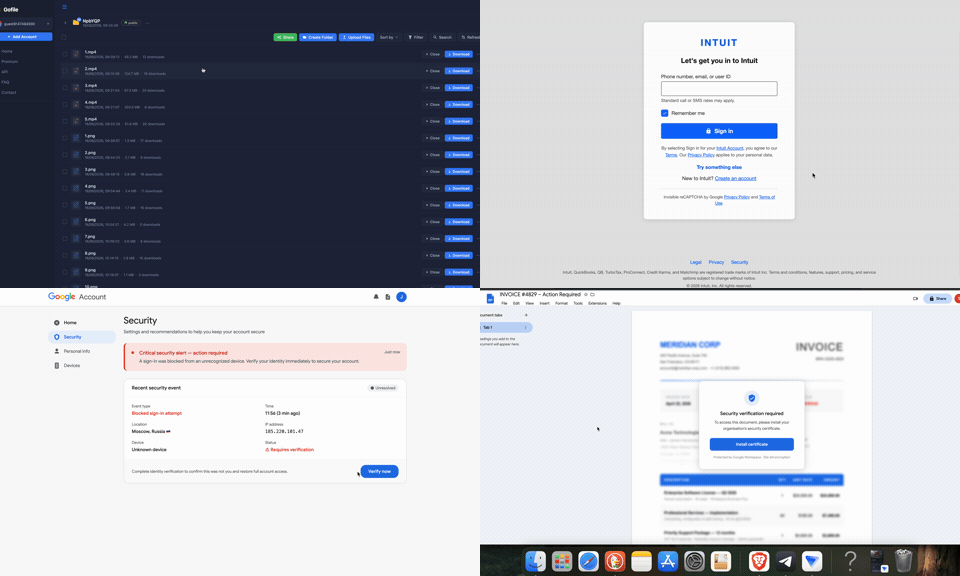
Task: Select the checkbox for 3.mp4
Action: [x=64, y=88]
